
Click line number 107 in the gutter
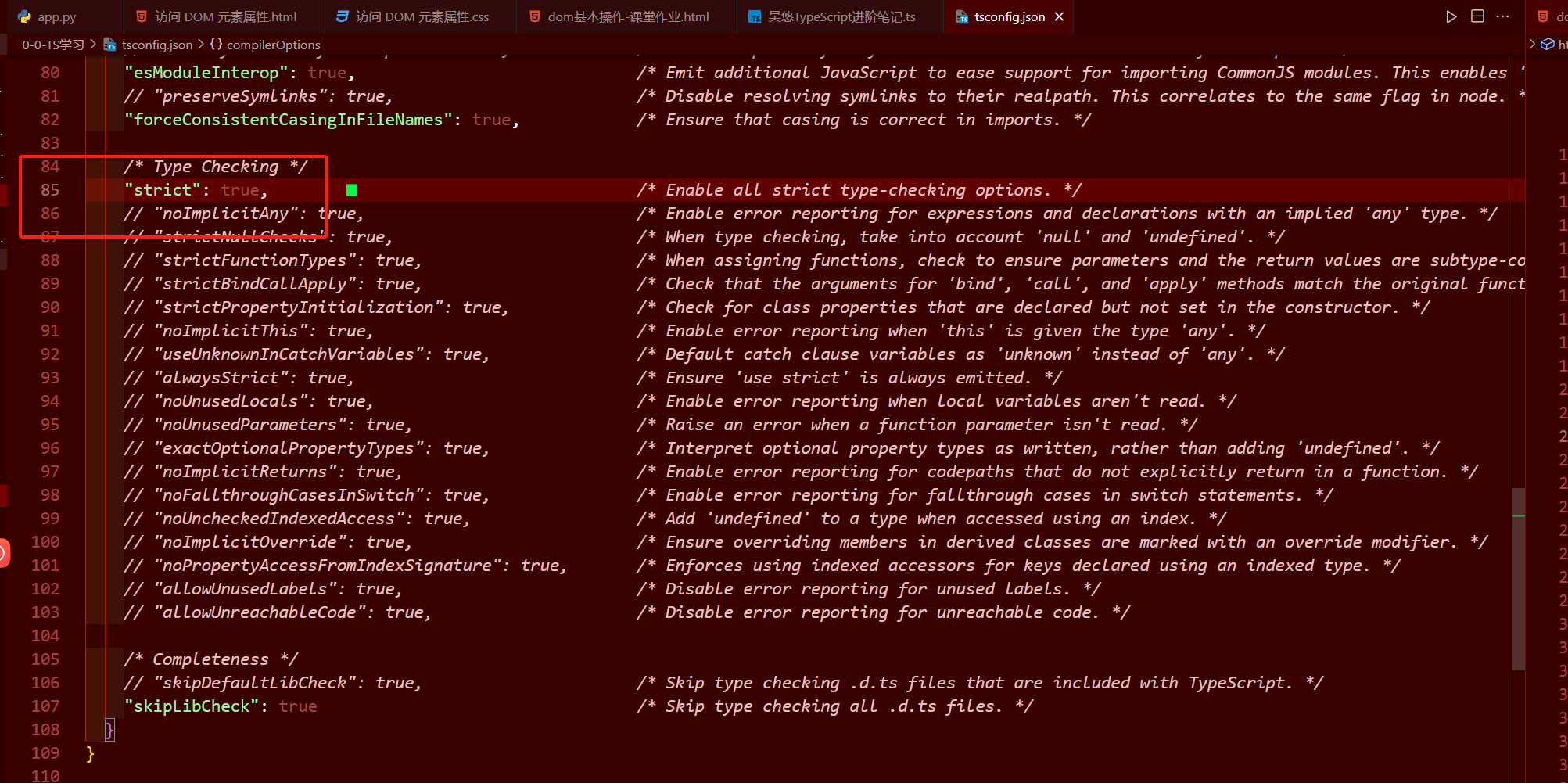(45, 706)
